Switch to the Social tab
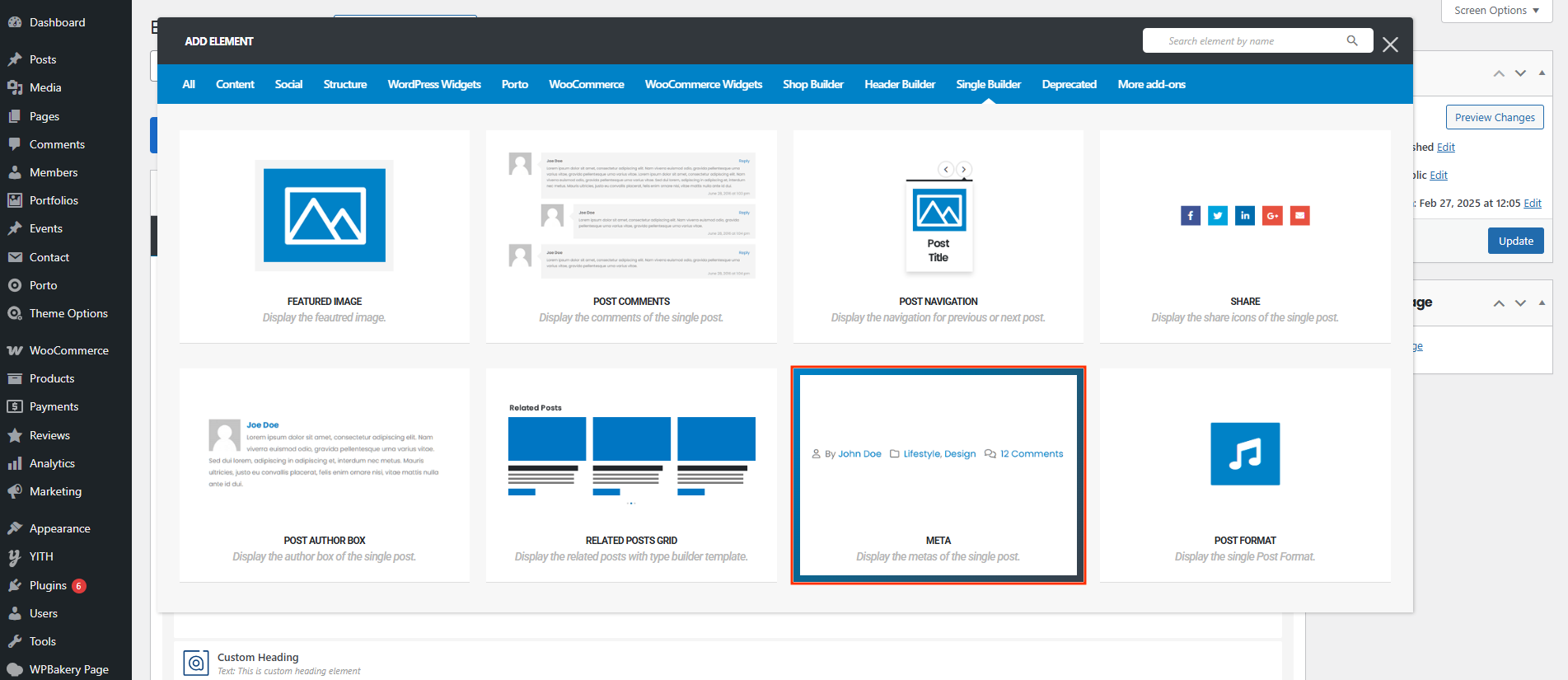The height and width of the screenshot is (680, 1568). [288, 84]
